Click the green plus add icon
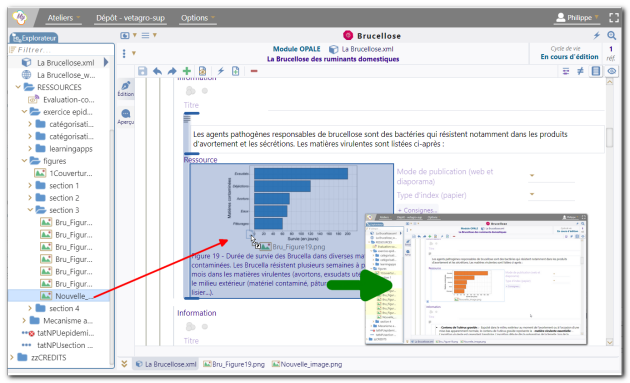Viewport: 630px width, 383px height. coord(187,71)
